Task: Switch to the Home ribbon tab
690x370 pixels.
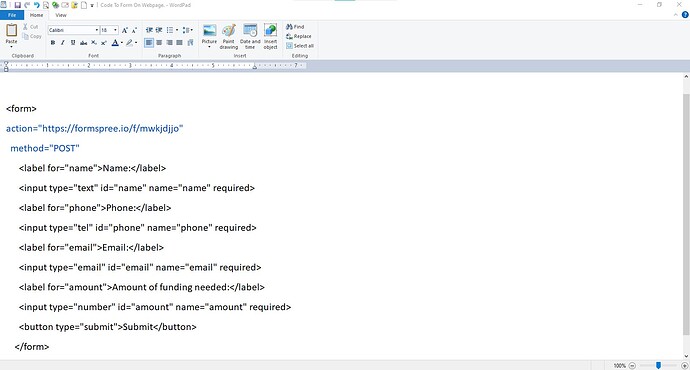Action: tap(37, 15)
